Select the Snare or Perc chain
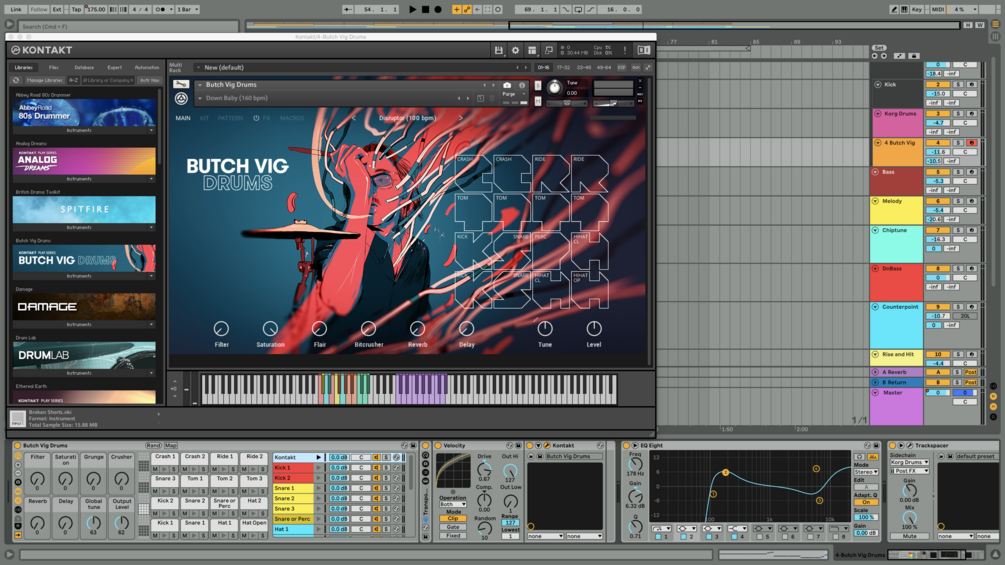Viewport: 1005px width, 565px height. pos(294,519)
